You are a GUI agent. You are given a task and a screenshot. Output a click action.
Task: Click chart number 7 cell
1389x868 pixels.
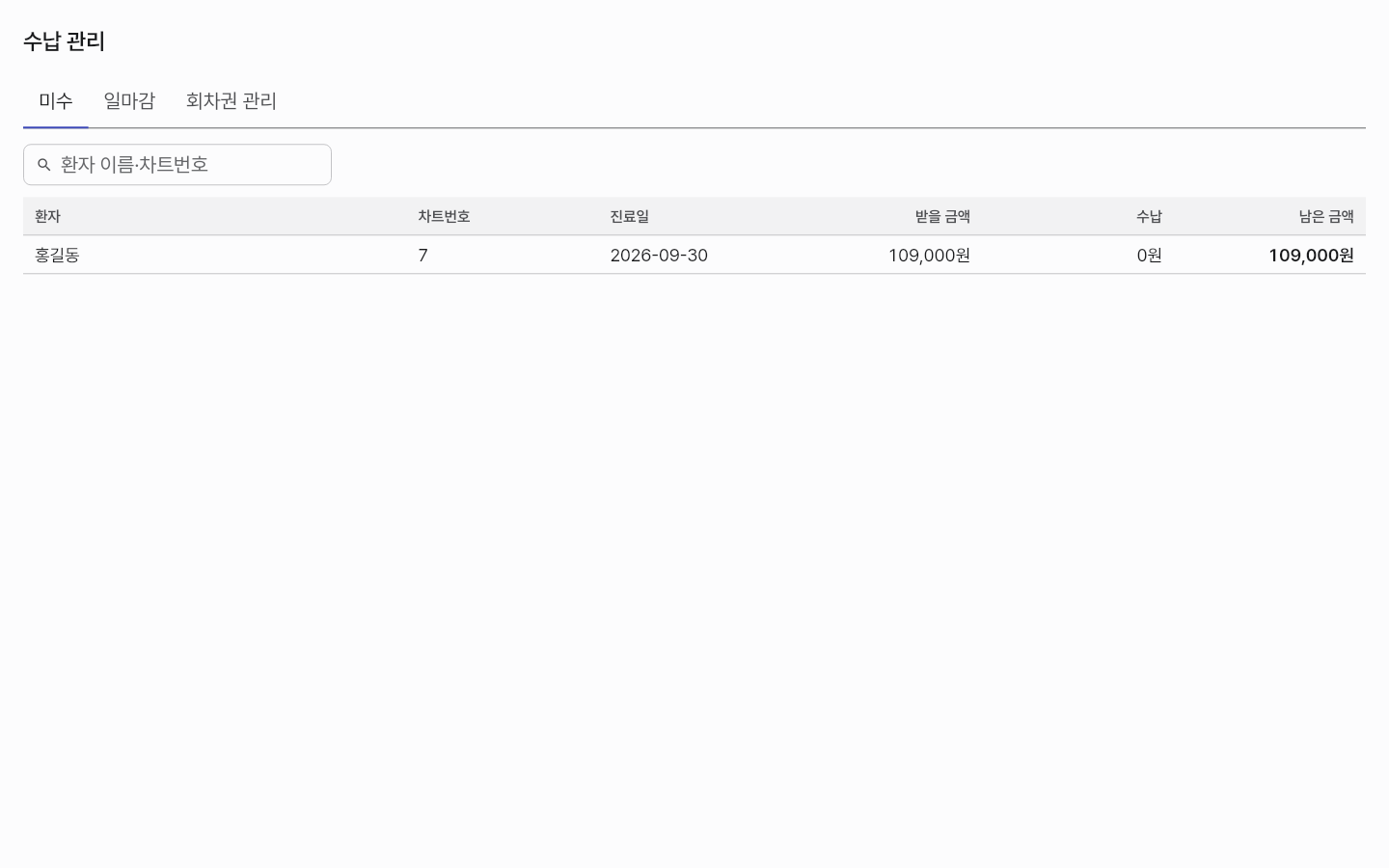(x=422, y=256)
